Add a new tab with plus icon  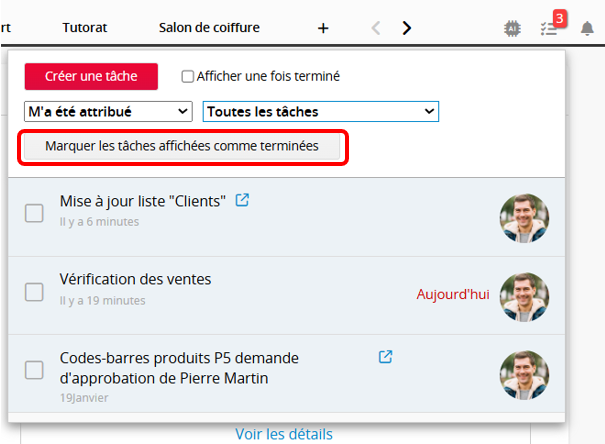pyautogui.click(x=323, y=28)
